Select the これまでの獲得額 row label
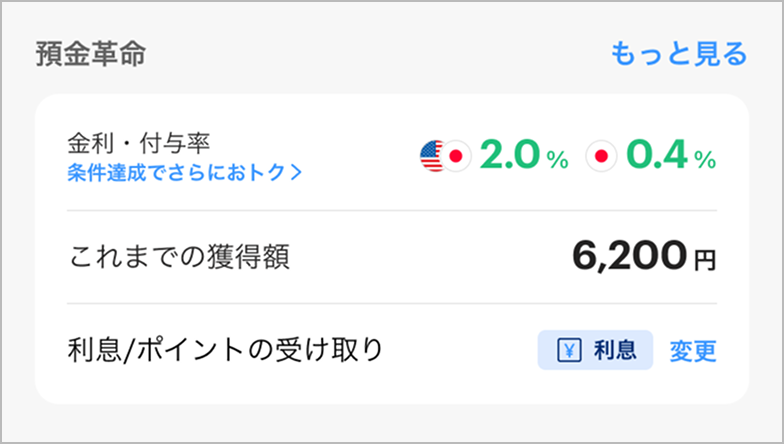 (178, 258)
